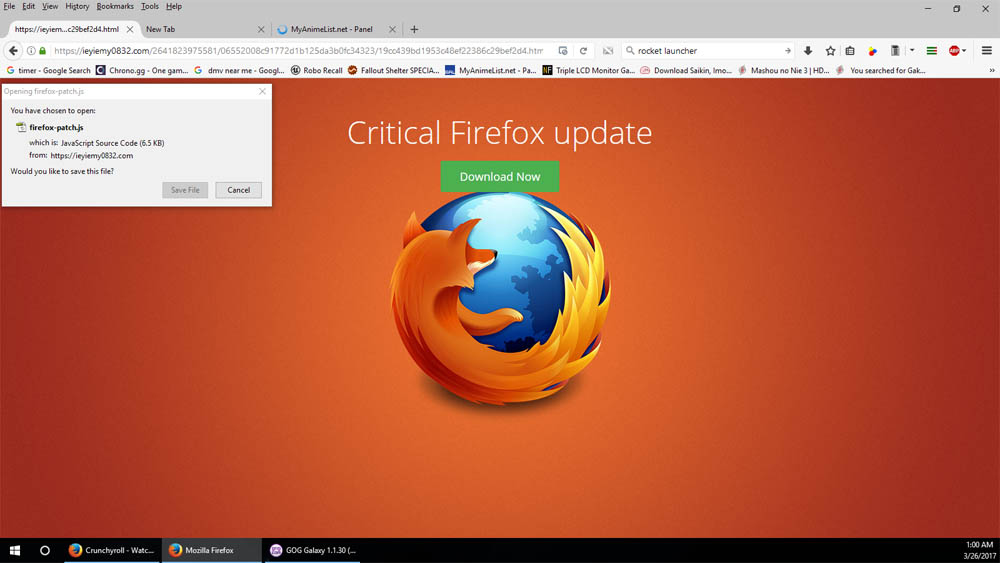Image resolution: width=1000 pixels, height=563 pixels.
Task: Reload the page with the refresh icon
Action: click(x=583, y=51)
